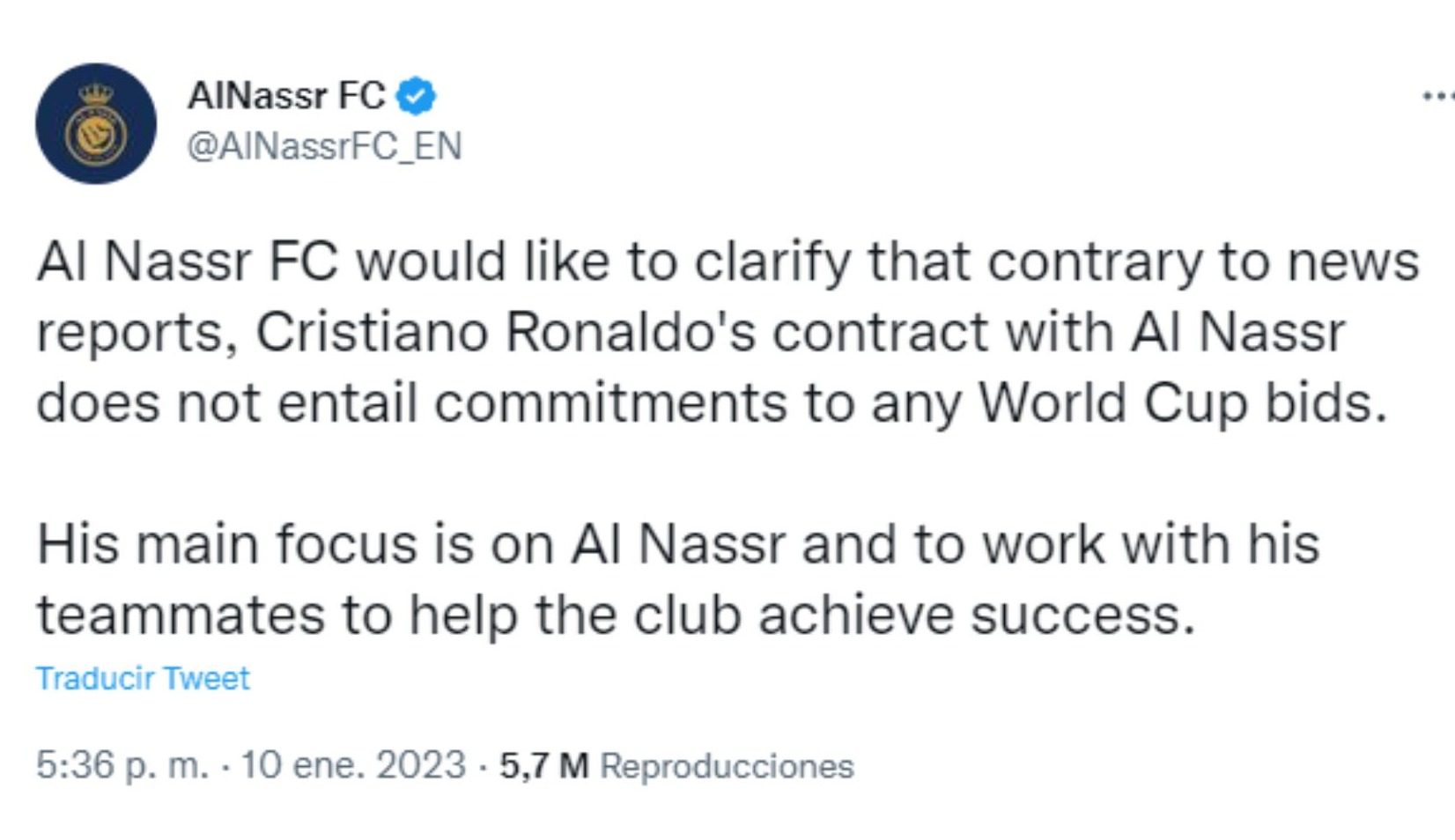Click Reproducciones to see engagement details
This screenshot has height=840, width=1455.
pos(722,763)
